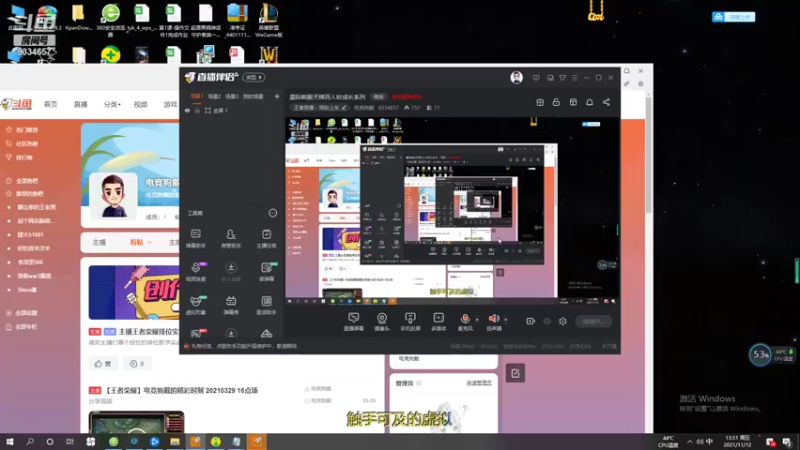This screenshot has width=800, height=450.
Task: Open File Explorer from taskbar
Action: coord(175,441)
